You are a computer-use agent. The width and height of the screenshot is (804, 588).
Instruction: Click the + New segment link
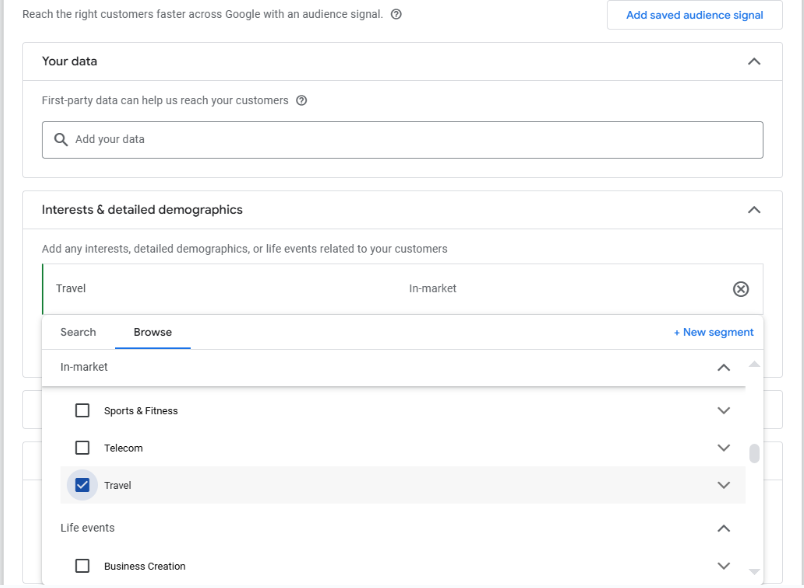point(713,333)
